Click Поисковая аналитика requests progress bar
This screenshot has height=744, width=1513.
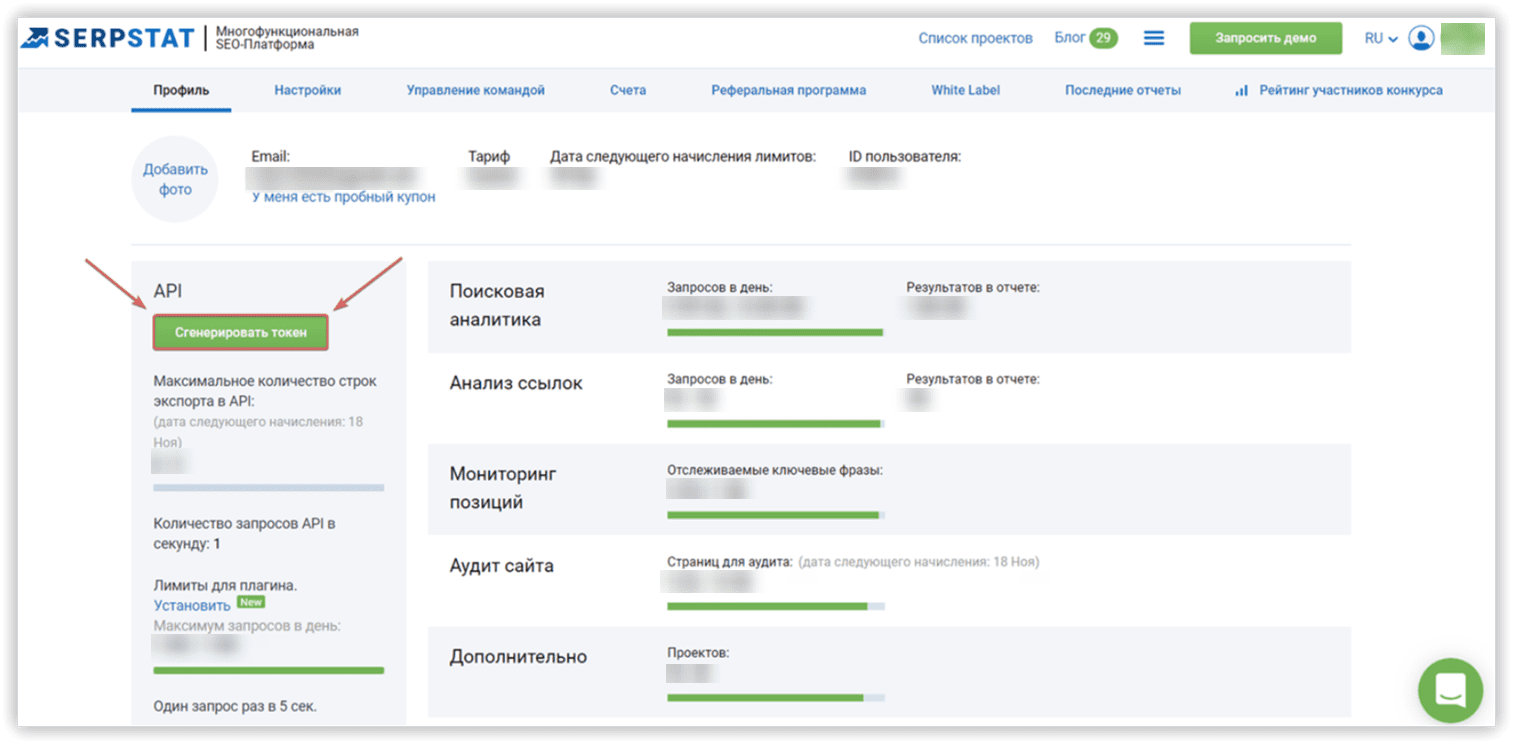tap(775, 332)
